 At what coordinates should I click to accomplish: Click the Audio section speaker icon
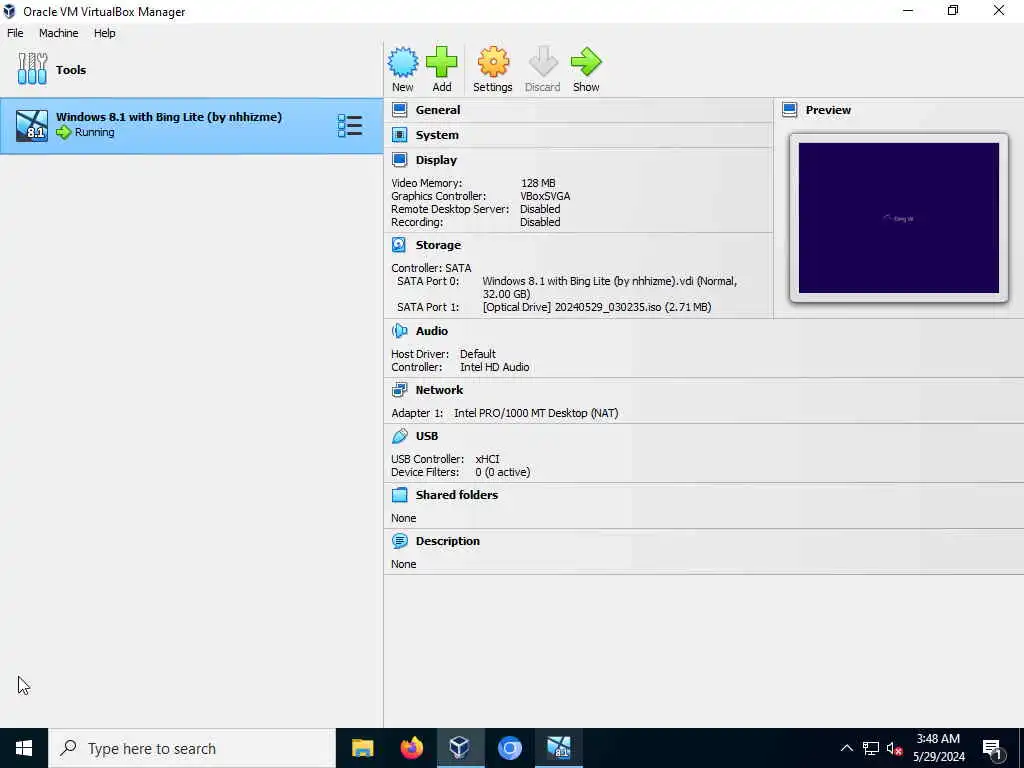point(400,331)
